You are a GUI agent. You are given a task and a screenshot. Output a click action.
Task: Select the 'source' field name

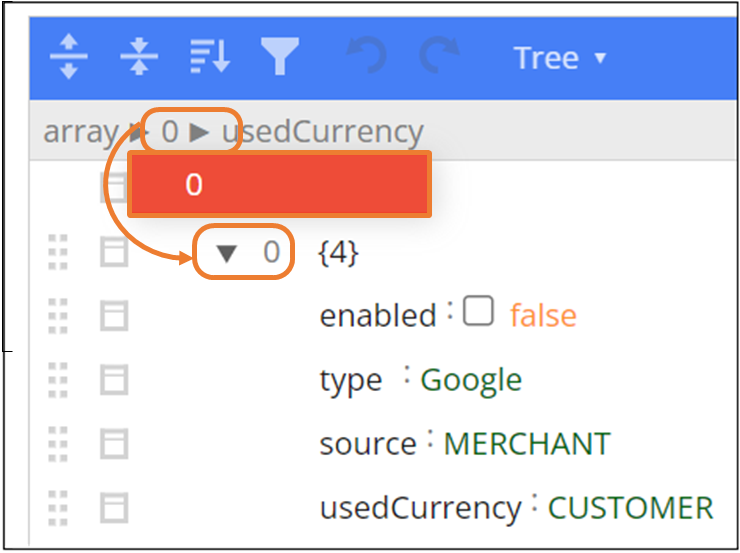pos(368,444)
